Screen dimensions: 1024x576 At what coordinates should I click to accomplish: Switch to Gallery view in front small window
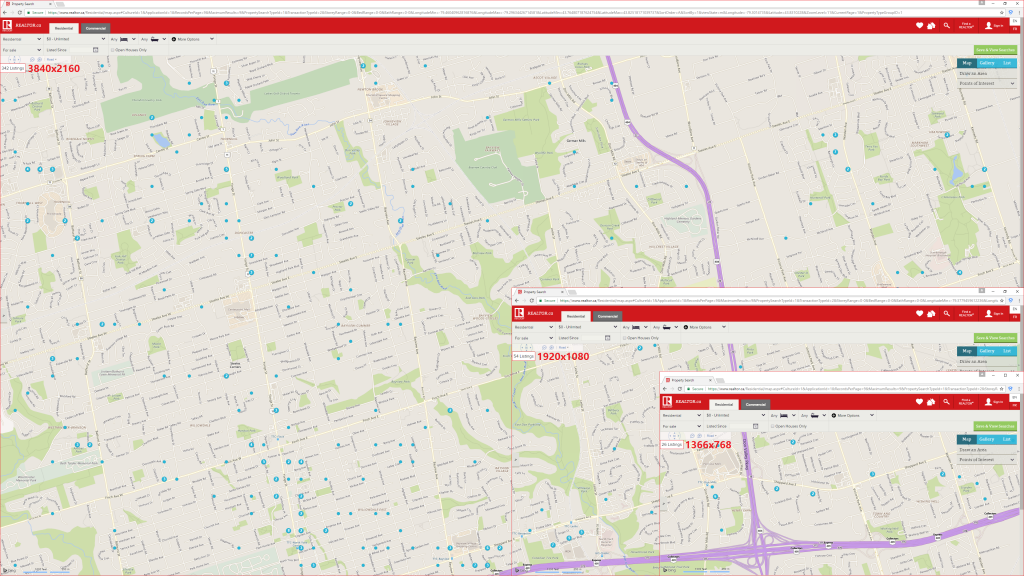987,440
